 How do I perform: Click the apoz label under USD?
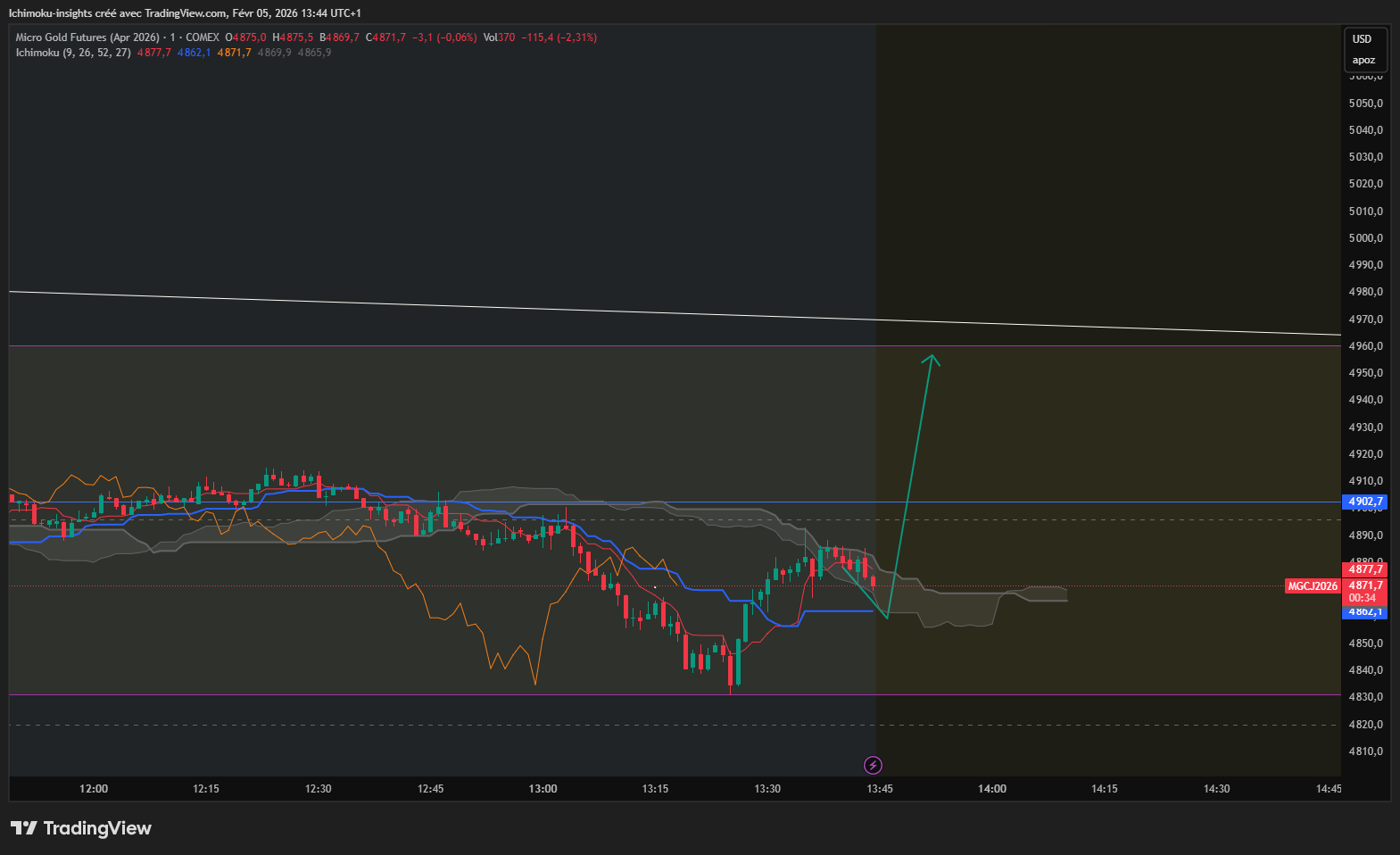click(x=1363, y=61)
